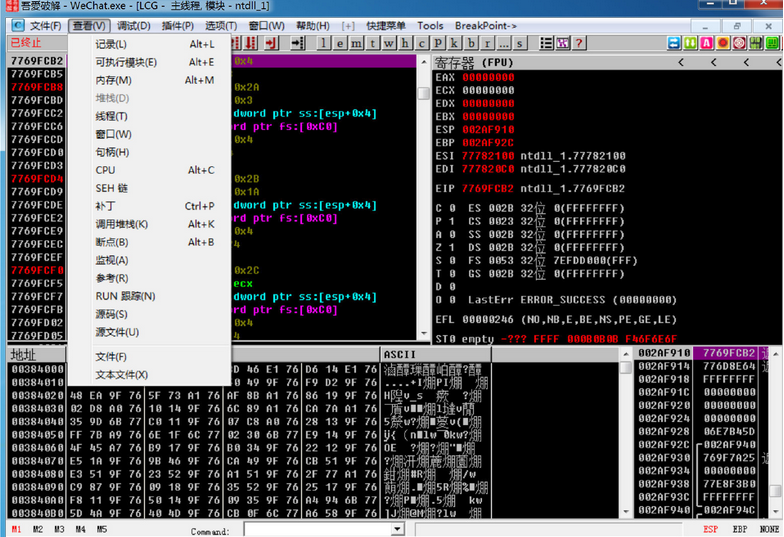This screenshot has height=537, width=784.
Task: Show the Breakpoints 'b' toolbar button
Action: coord(471,43)
